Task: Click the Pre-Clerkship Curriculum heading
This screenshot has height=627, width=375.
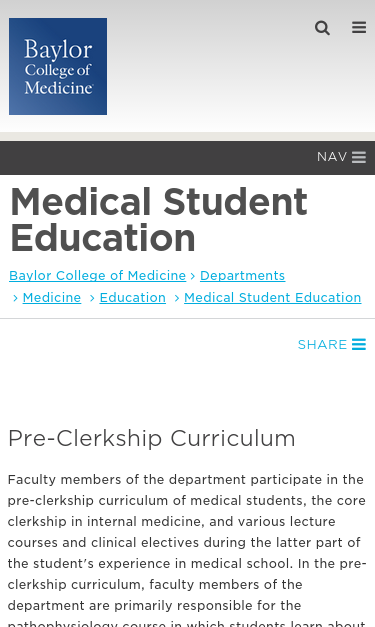Action: pos(152,438)
